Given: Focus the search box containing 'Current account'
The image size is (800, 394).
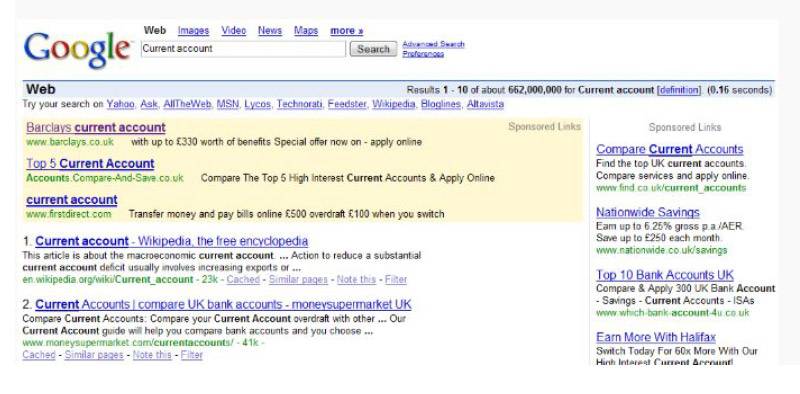Looking at the screenshot, I should [x=243, y=49].
